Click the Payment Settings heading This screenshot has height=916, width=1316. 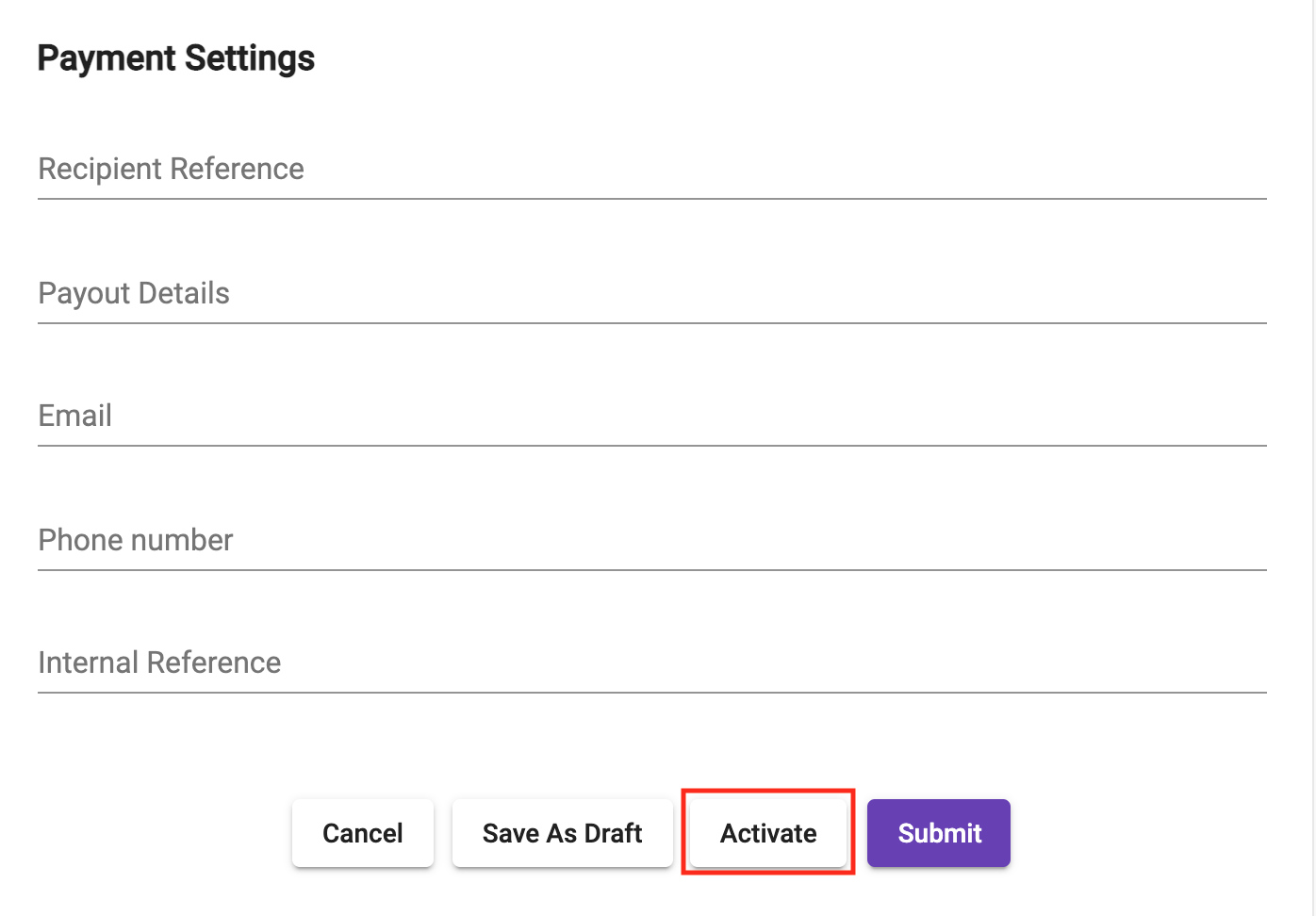[x=176, y=58]
